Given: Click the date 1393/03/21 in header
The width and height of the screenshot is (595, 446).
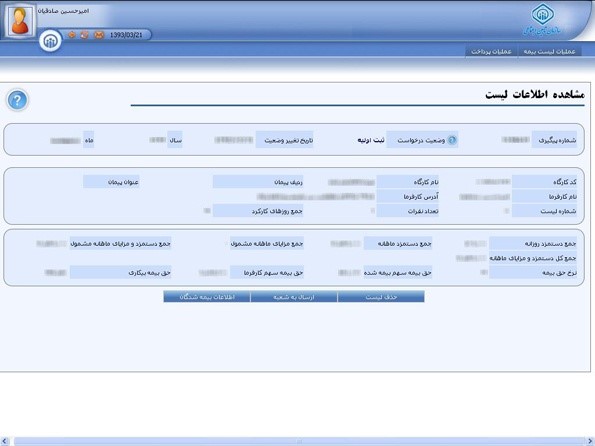Looking at the screenshot, I should click(126, 35).
